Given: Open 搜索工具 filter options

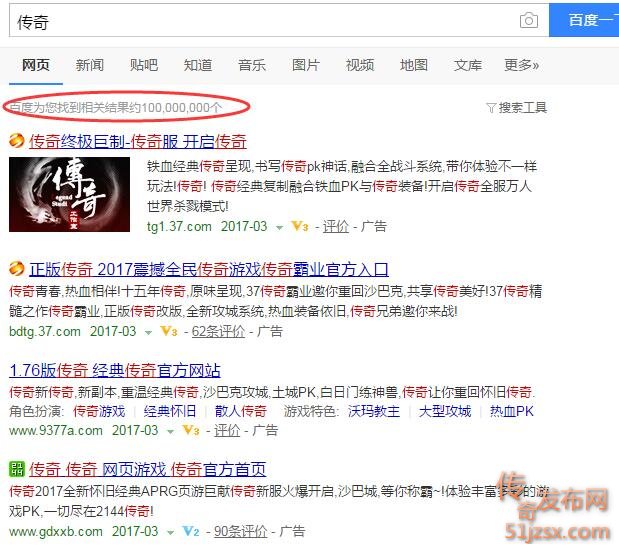Looking at the screenshot, I should (x=517, y=107).
